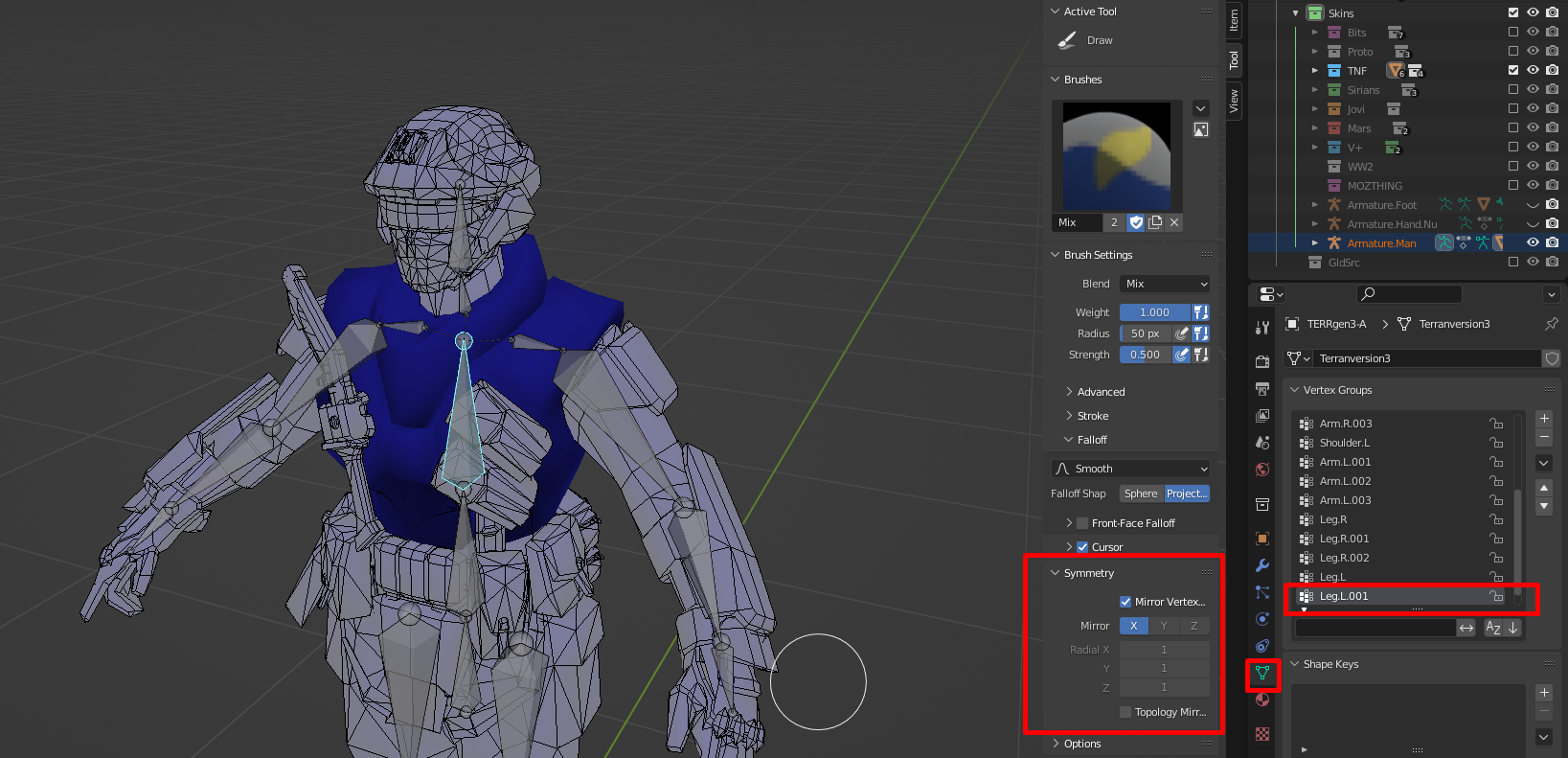Screen dimensions: 1568x758
Task: Add a new vertex group with plus
Action: (1543, 419)
